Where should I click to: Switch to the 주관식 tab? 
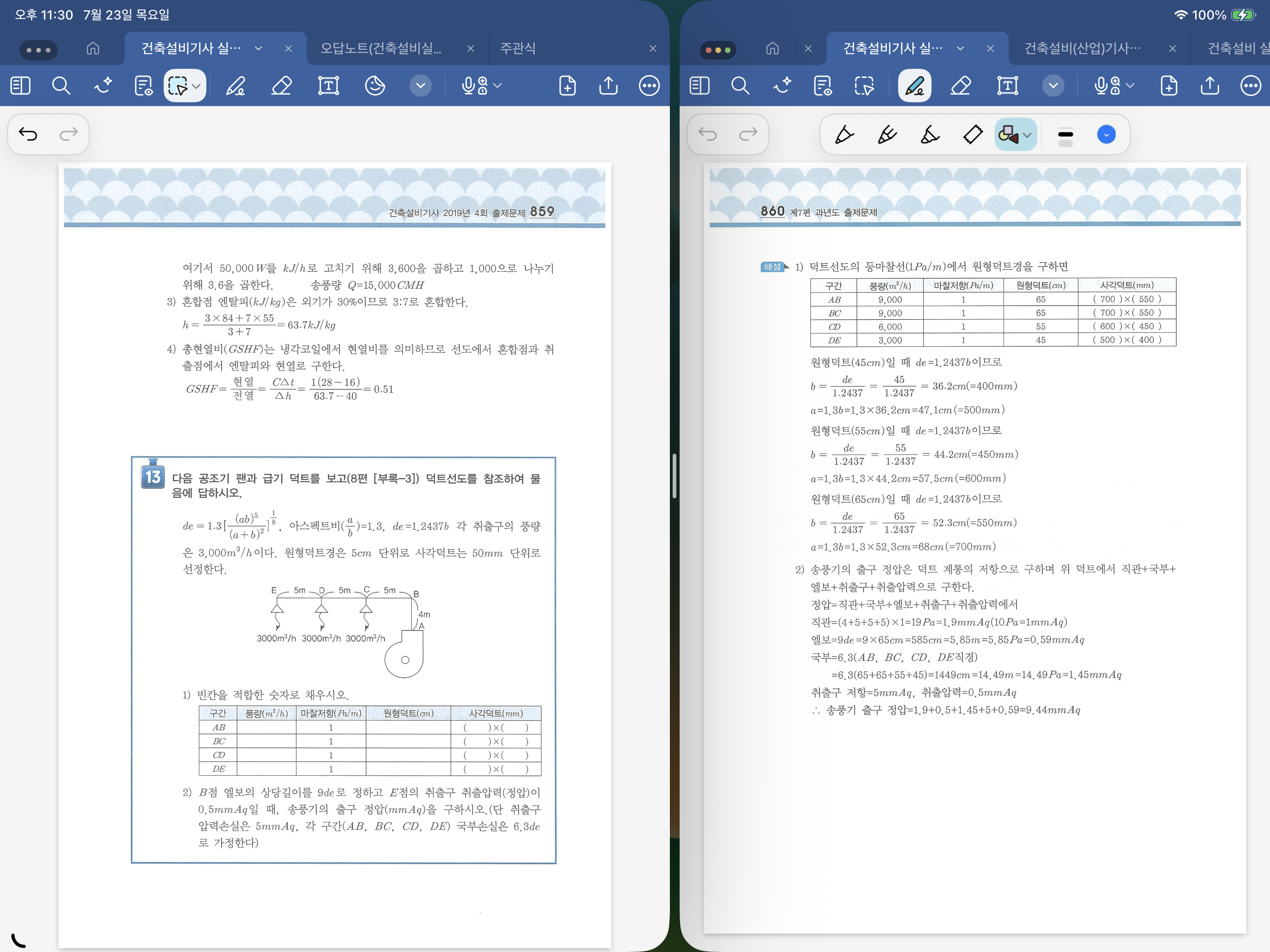518,48
